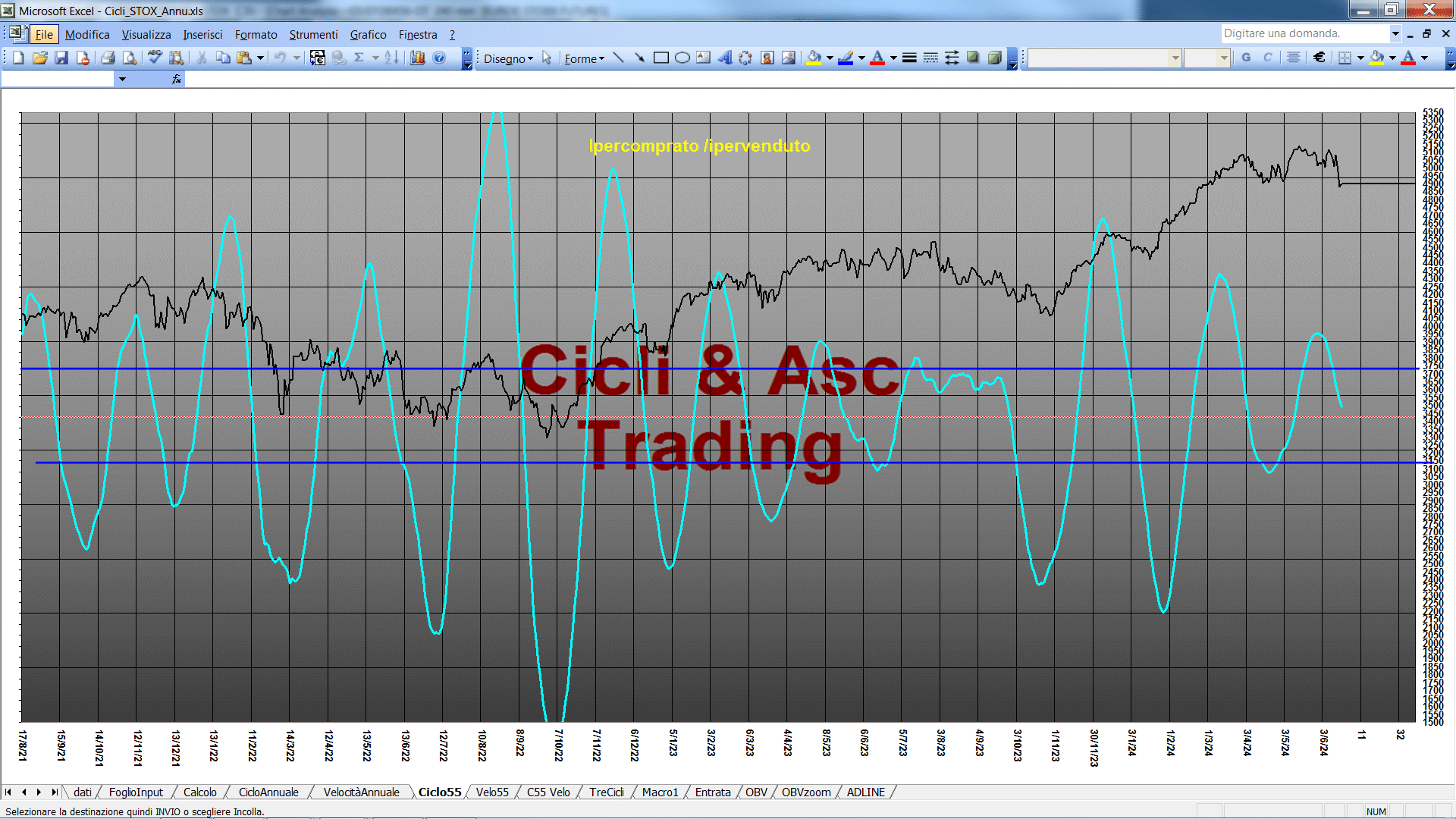
Task: Toggle bold G formatting button
Action: pyautogui.click(x=1246, y=58)
